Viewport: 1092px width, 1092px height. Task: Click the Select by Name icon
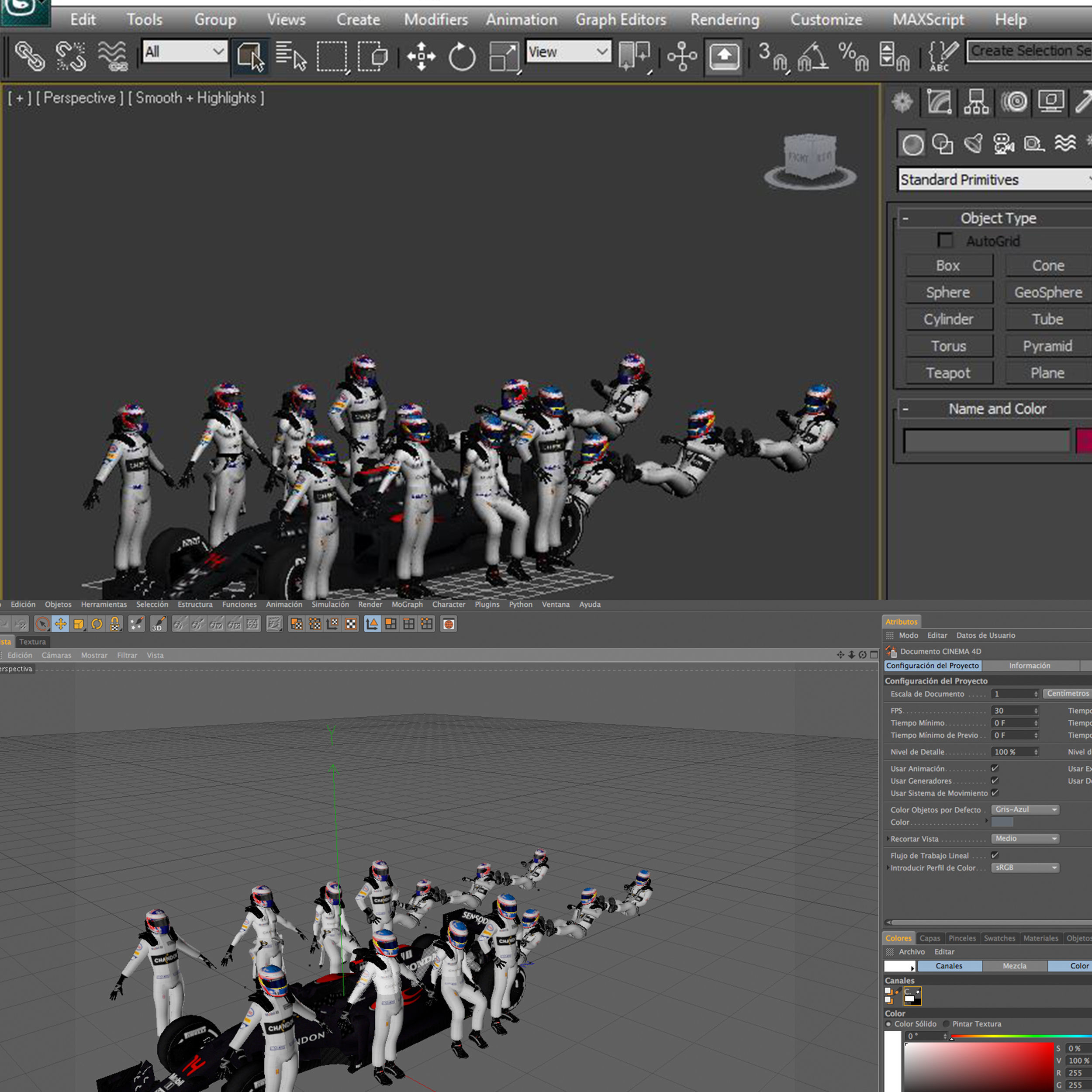point(290,56)
